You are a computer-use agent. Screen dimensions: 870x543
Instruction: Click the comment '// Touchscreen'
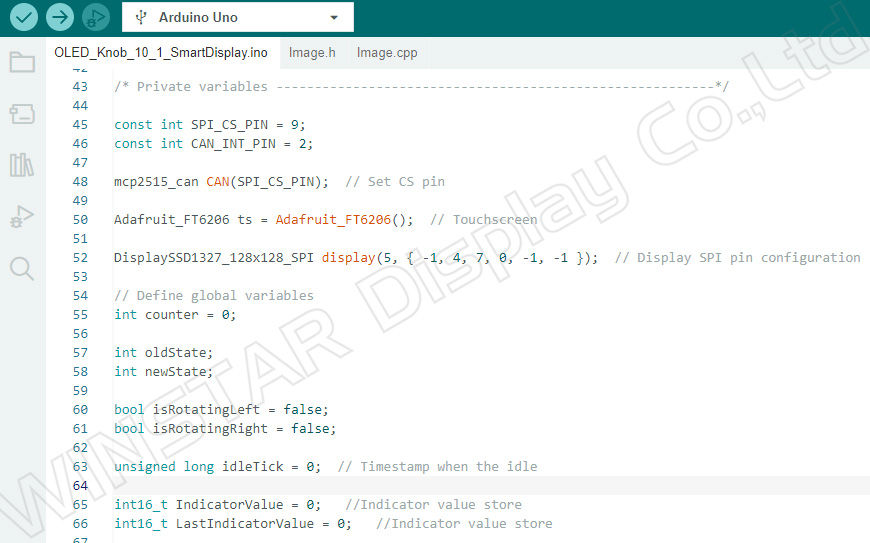tap(484, 220)
